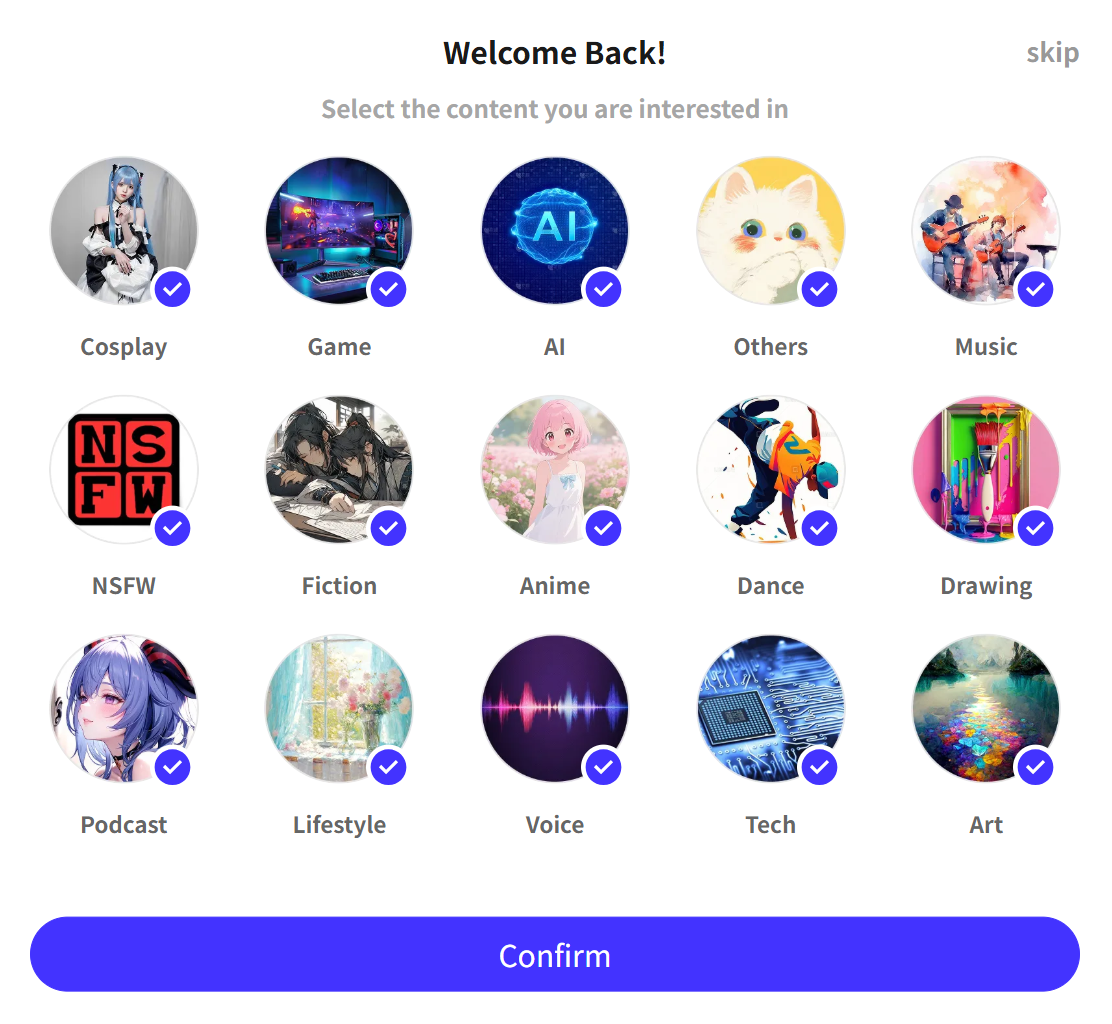Click the Fiction label text
Viewport: 1112px width, 1024px height.
click(339, 586)
